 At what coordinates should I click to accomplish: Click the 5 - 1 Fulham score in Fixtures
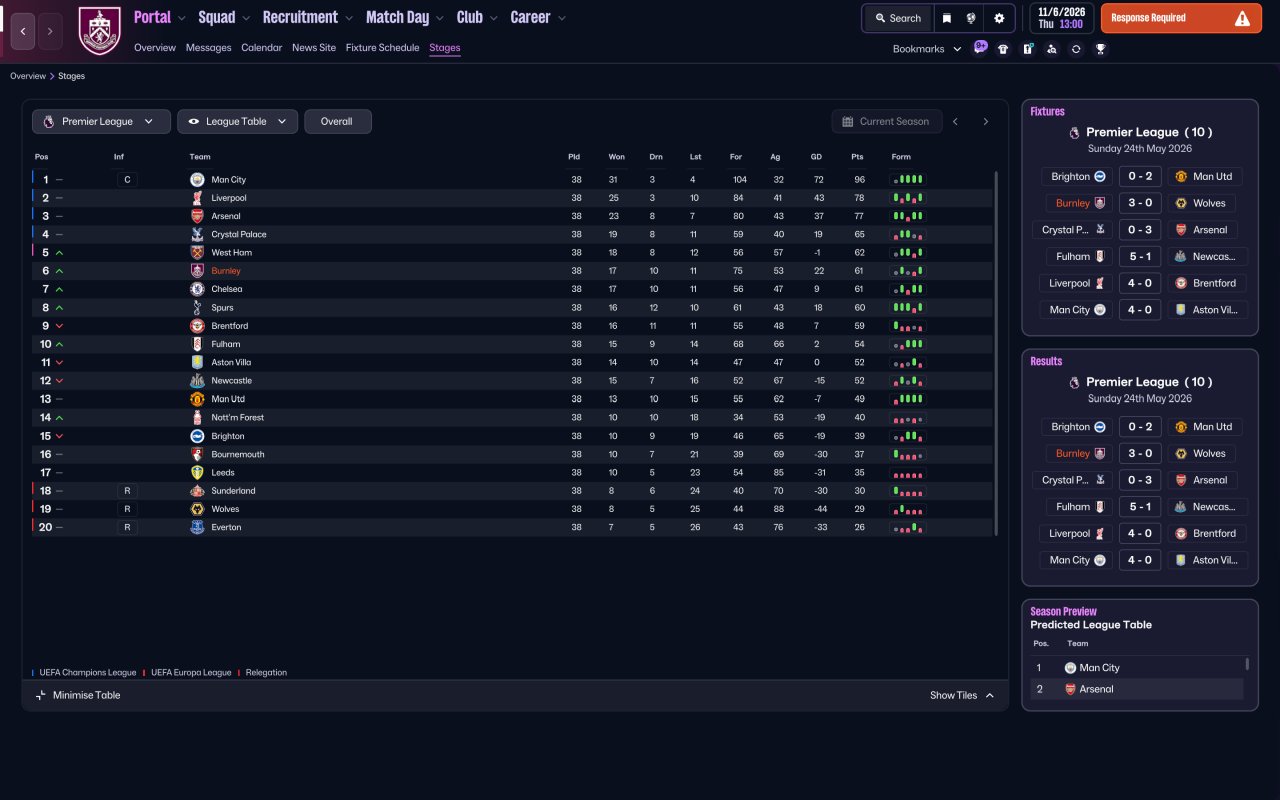pyautogui.click(x=1140, y=257)
